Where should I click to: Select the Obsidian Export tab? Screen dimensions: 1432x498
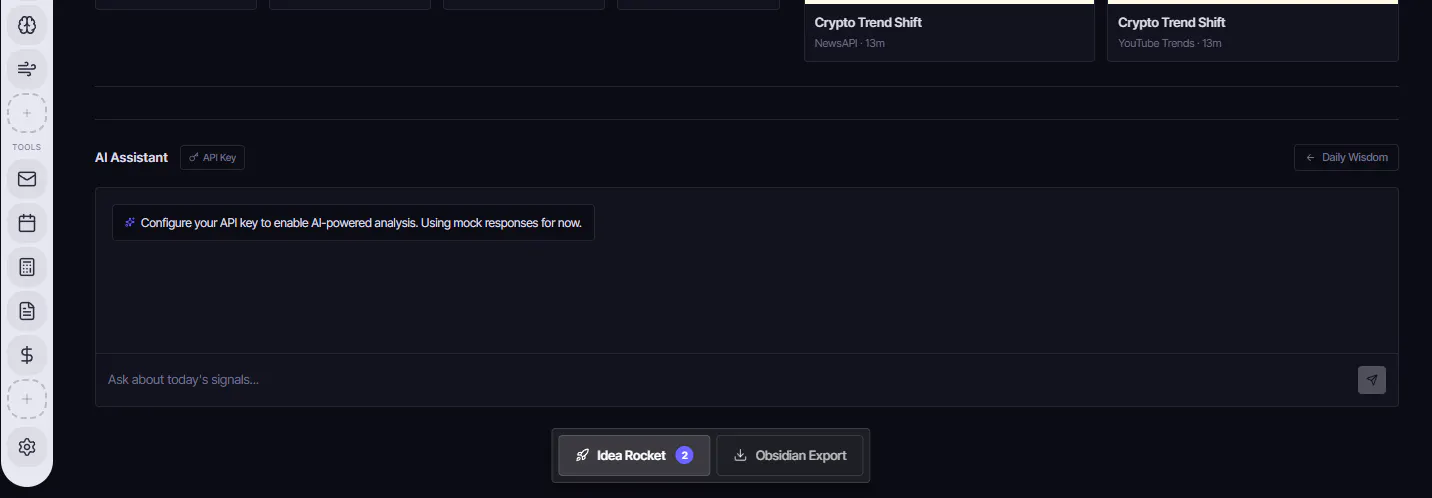click(x=789, y=456)
